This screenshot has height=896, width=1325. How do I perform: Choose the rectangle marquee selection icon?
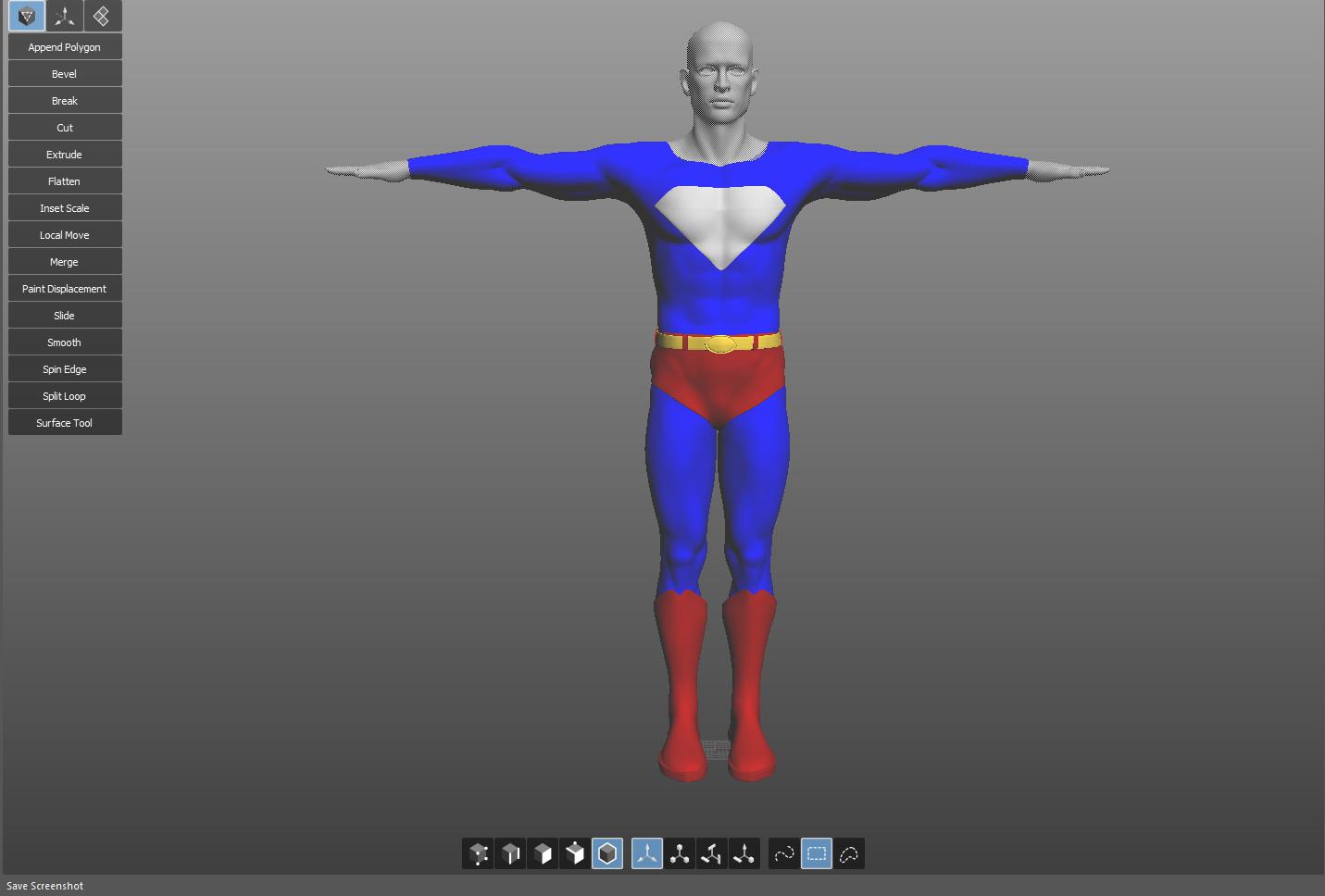817,853
